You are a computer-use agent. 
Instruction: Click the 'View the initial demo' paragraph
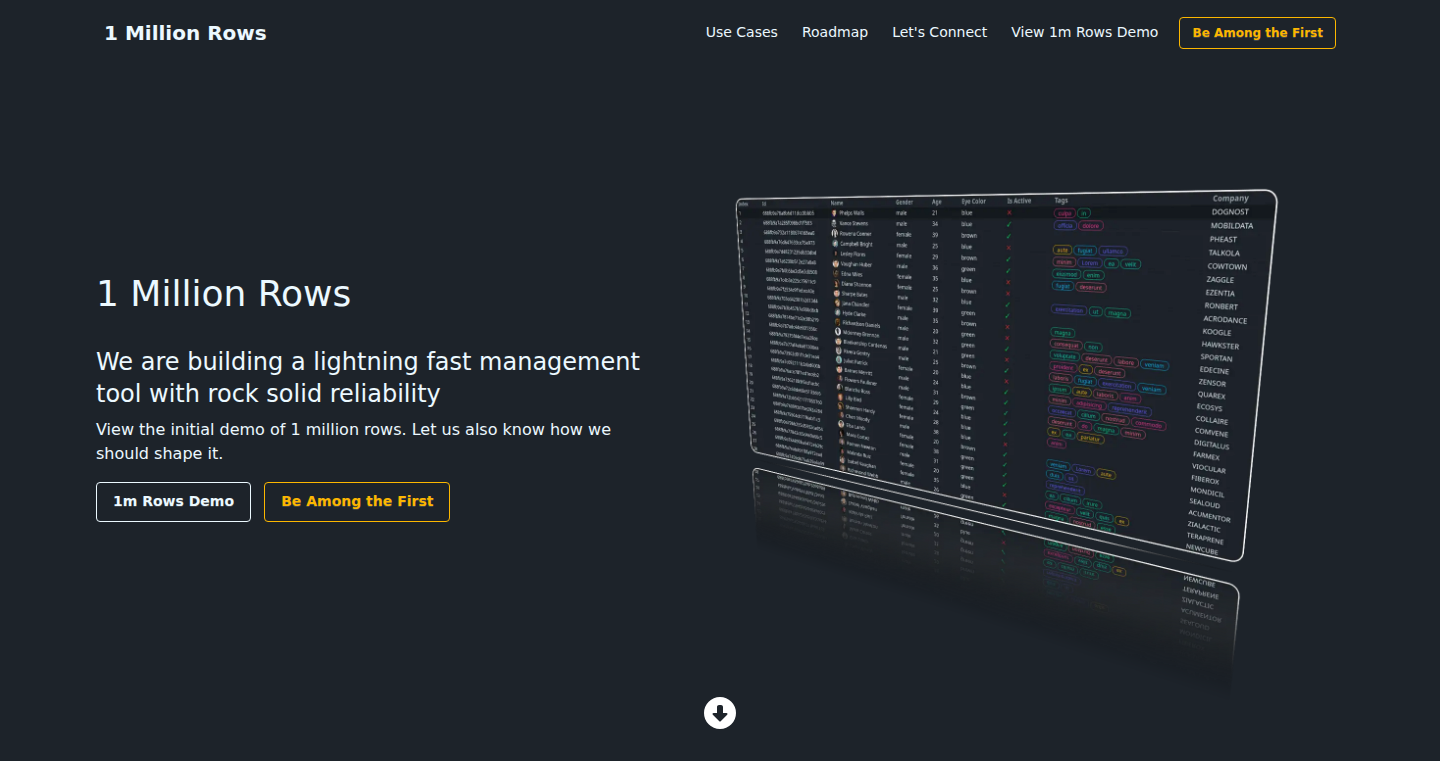pyautogui.click(x=354, y=441)
